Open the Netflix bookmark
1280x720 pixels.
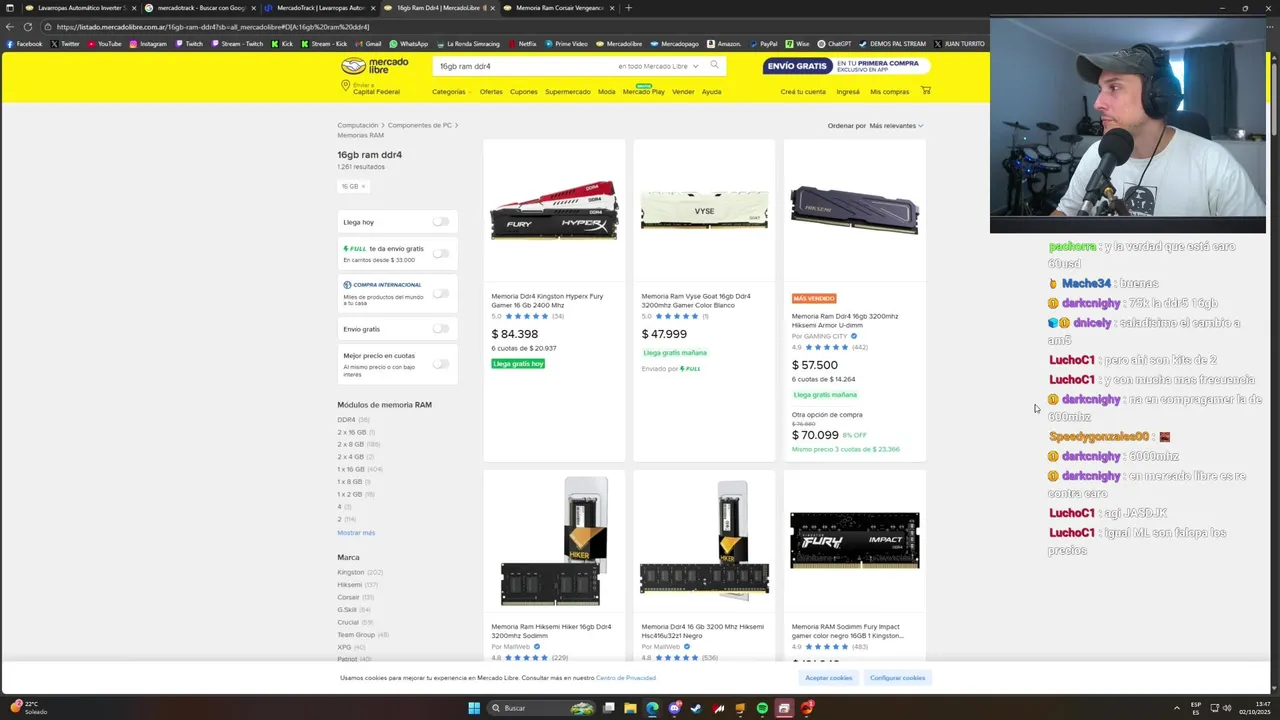522,44
